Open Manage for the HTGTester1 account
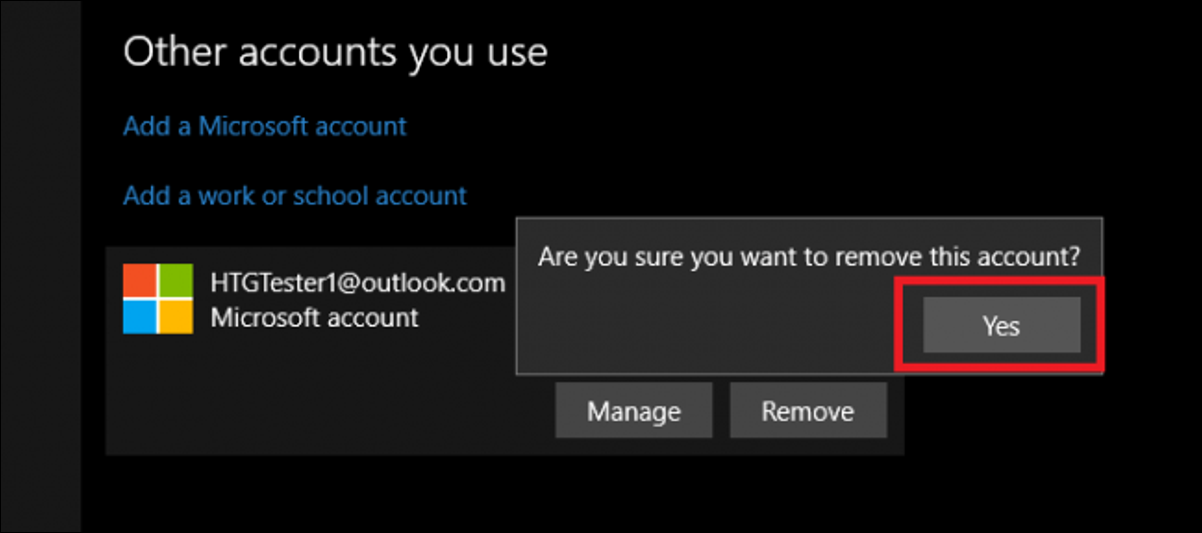Viewport: 1202px width, 533px height. point(633,411)
